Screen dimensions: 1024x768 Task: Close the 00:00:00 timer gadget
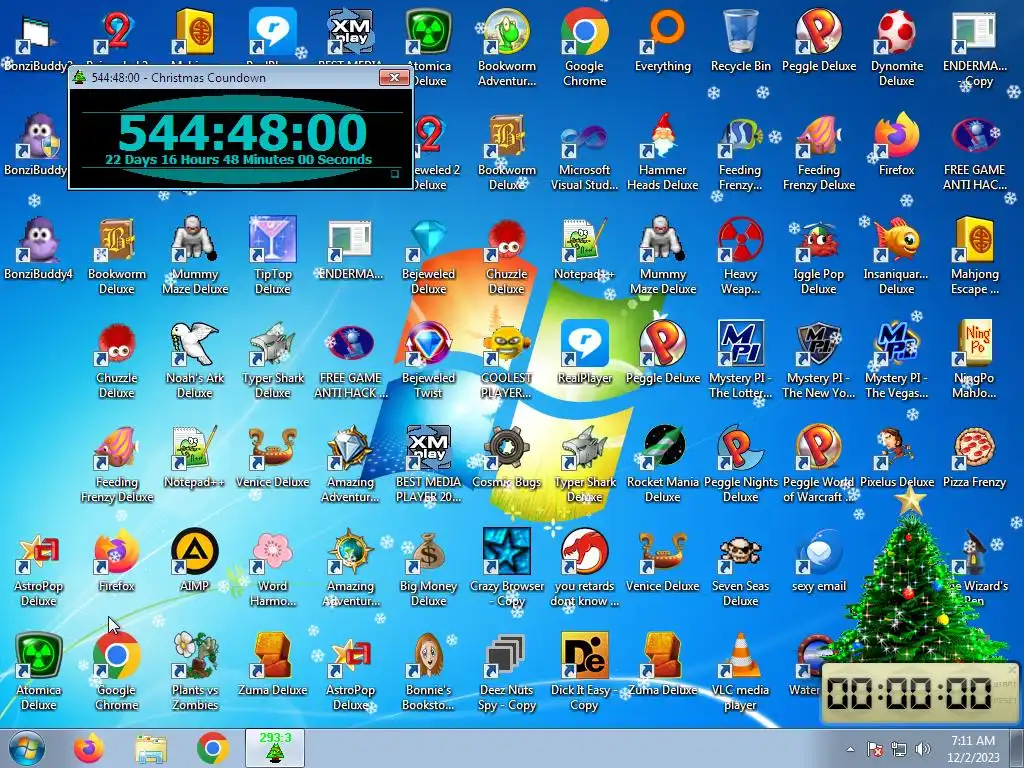(1012, 669)
